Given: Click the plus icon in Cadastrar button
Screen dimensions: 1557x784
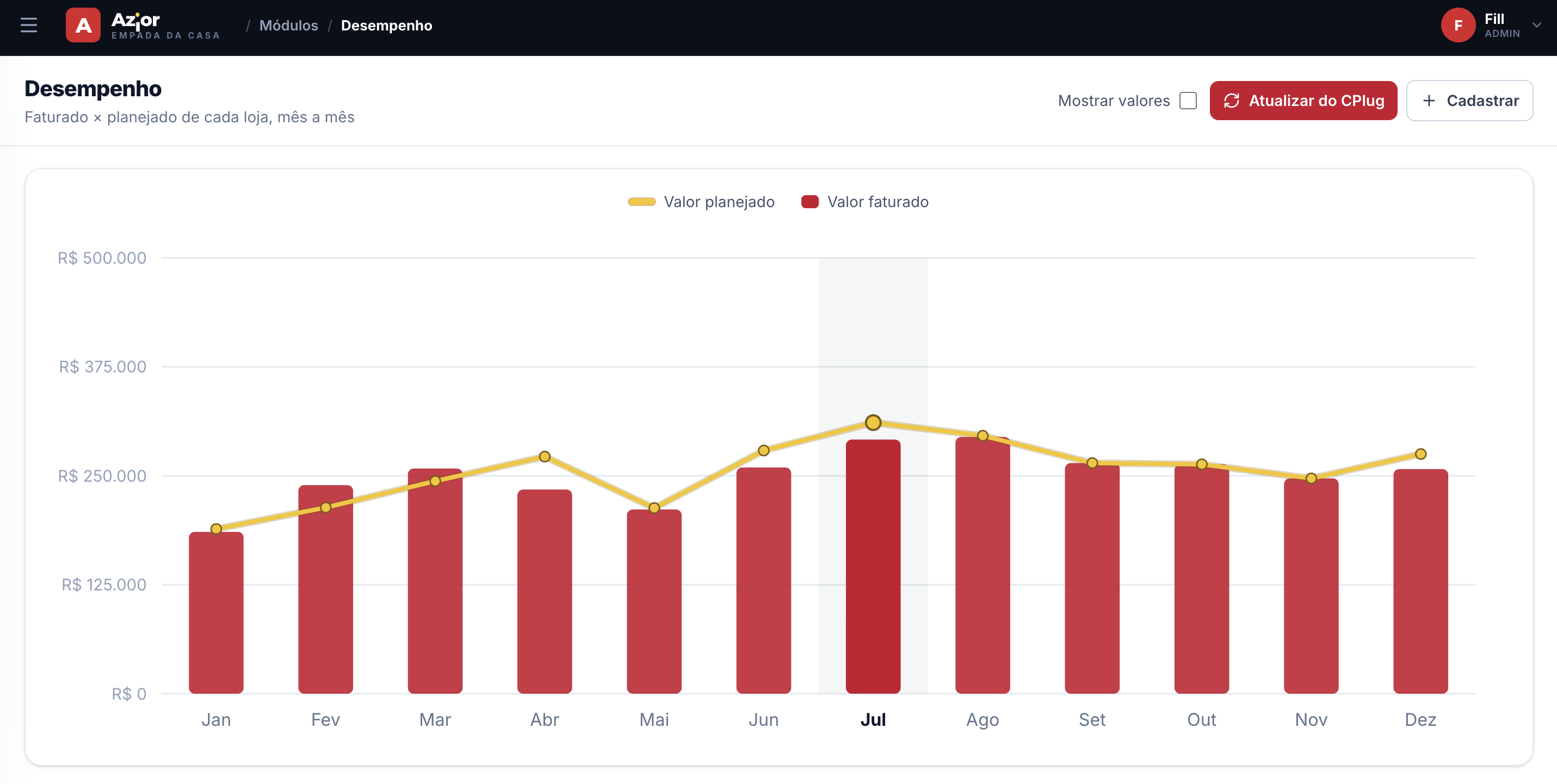Looking at the screenshot, I should (1429, 101).
